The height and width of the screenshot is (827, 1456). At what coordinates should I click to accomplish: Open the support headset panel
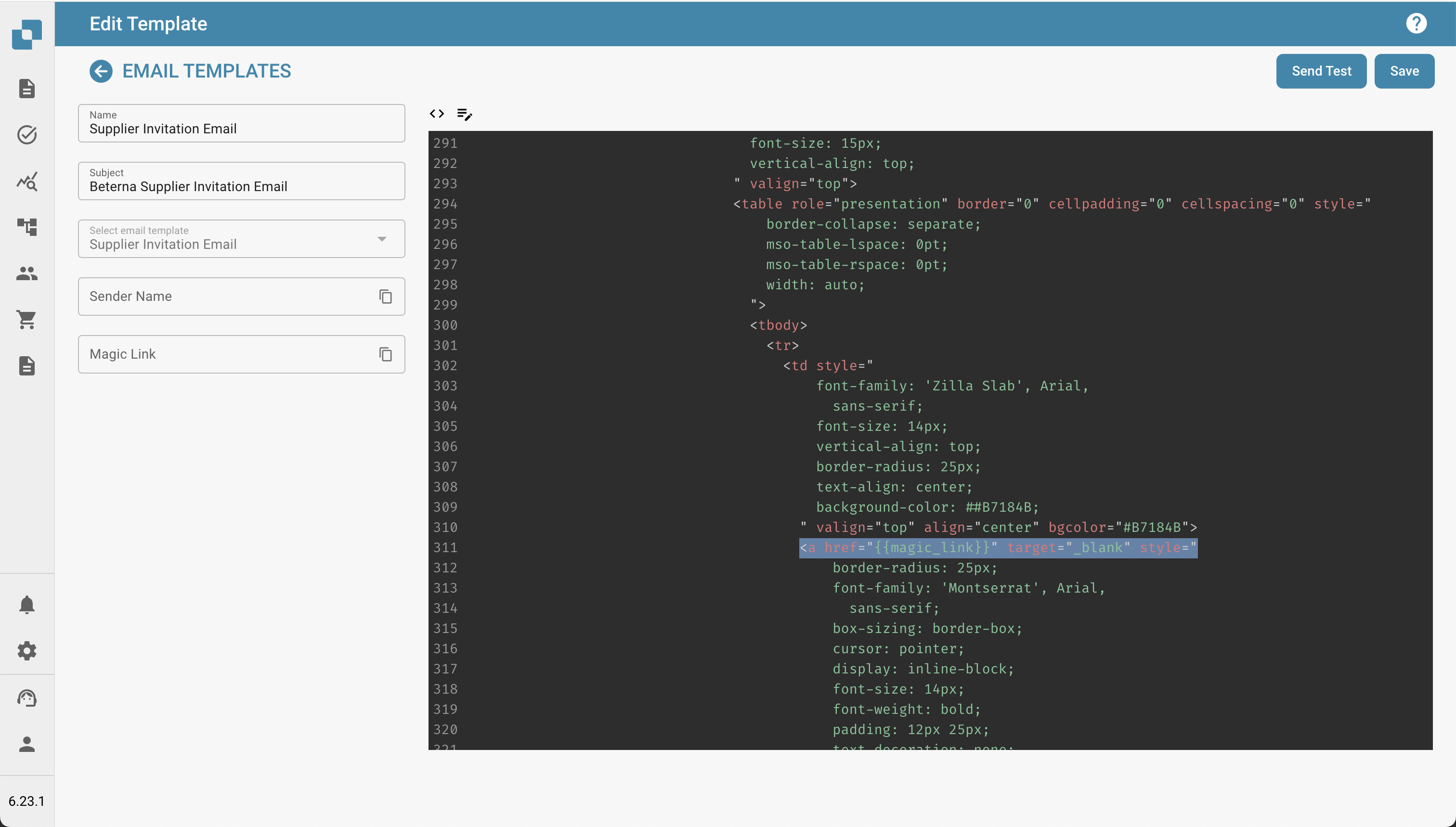coord(26,698)
